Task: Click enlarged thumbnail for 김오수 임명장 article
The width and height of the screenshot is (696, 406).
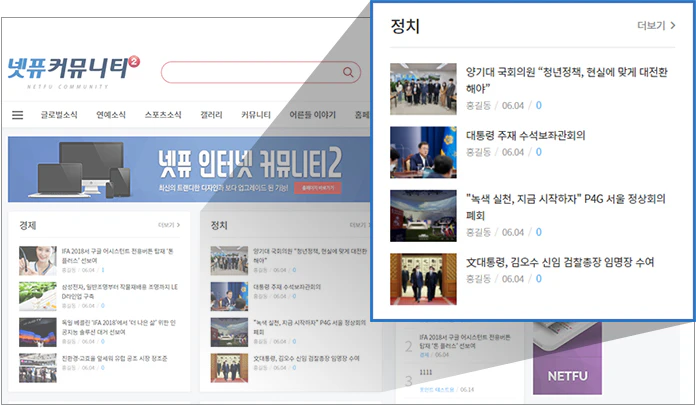Action: click(x=423, y=279)
